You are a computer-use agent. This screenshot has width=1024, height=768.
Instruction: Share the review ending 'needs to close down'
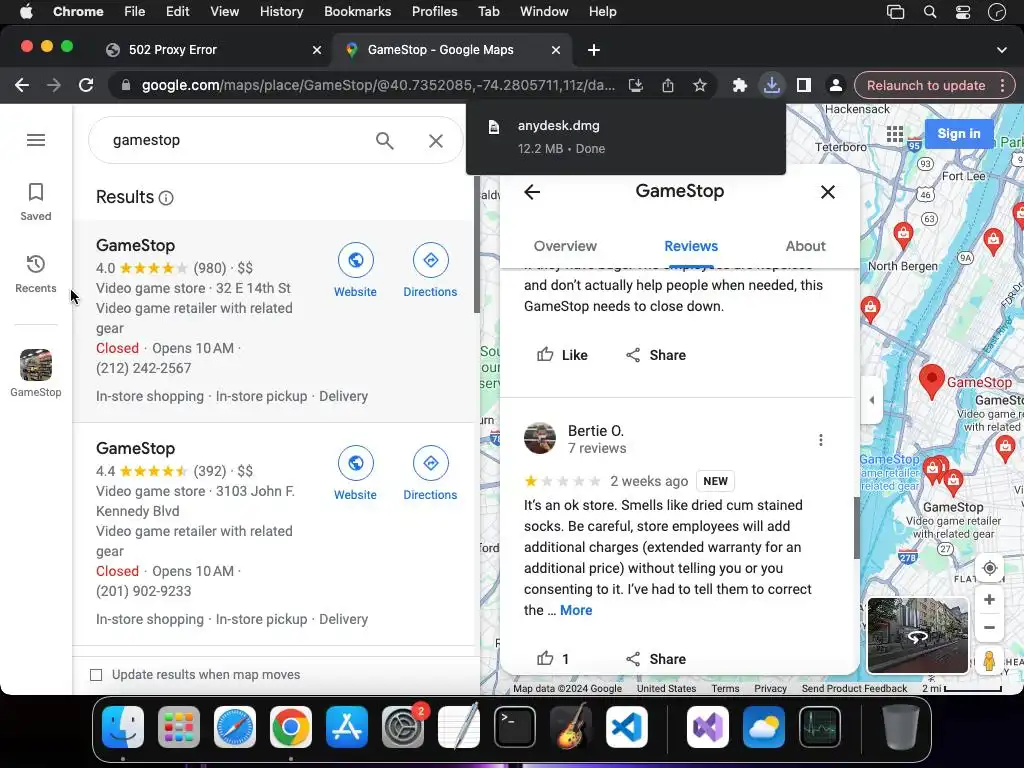click(x=656, y=355)
